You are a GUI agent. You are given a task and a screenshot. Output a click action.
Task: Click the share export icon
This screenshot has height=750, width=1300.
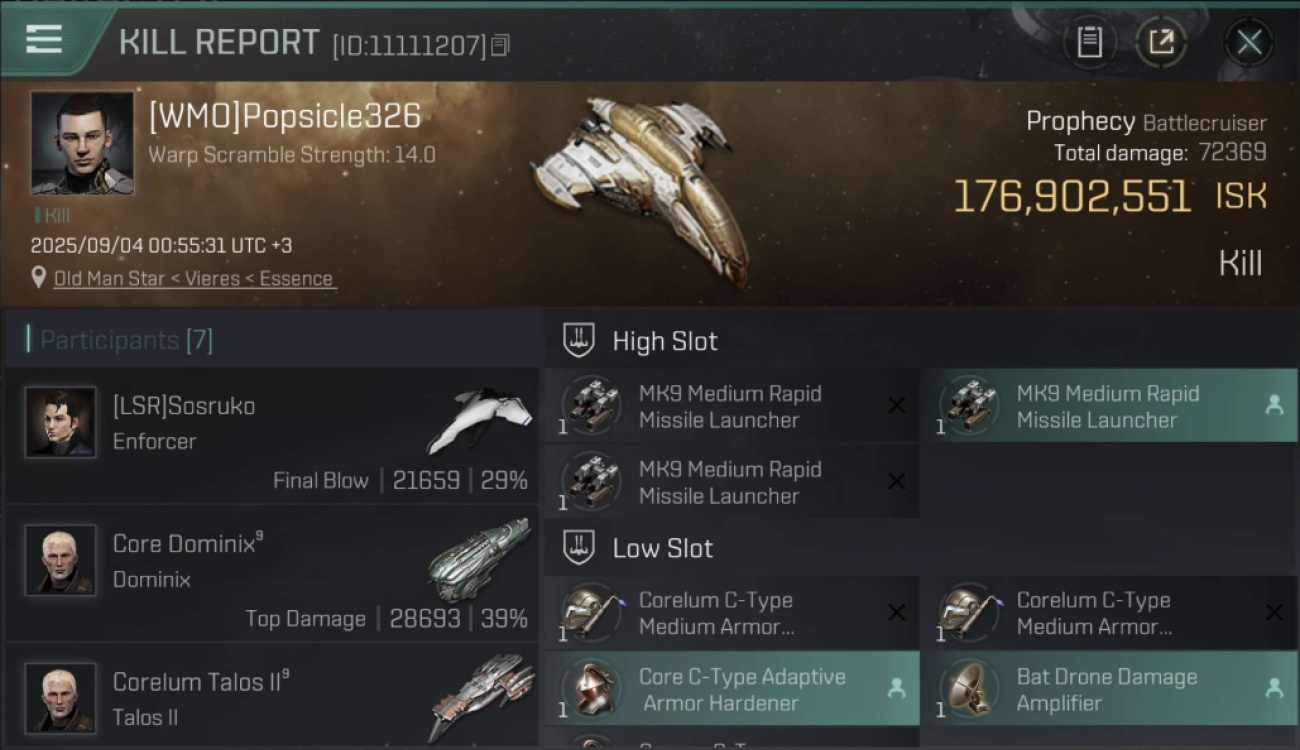point(1160,42)
